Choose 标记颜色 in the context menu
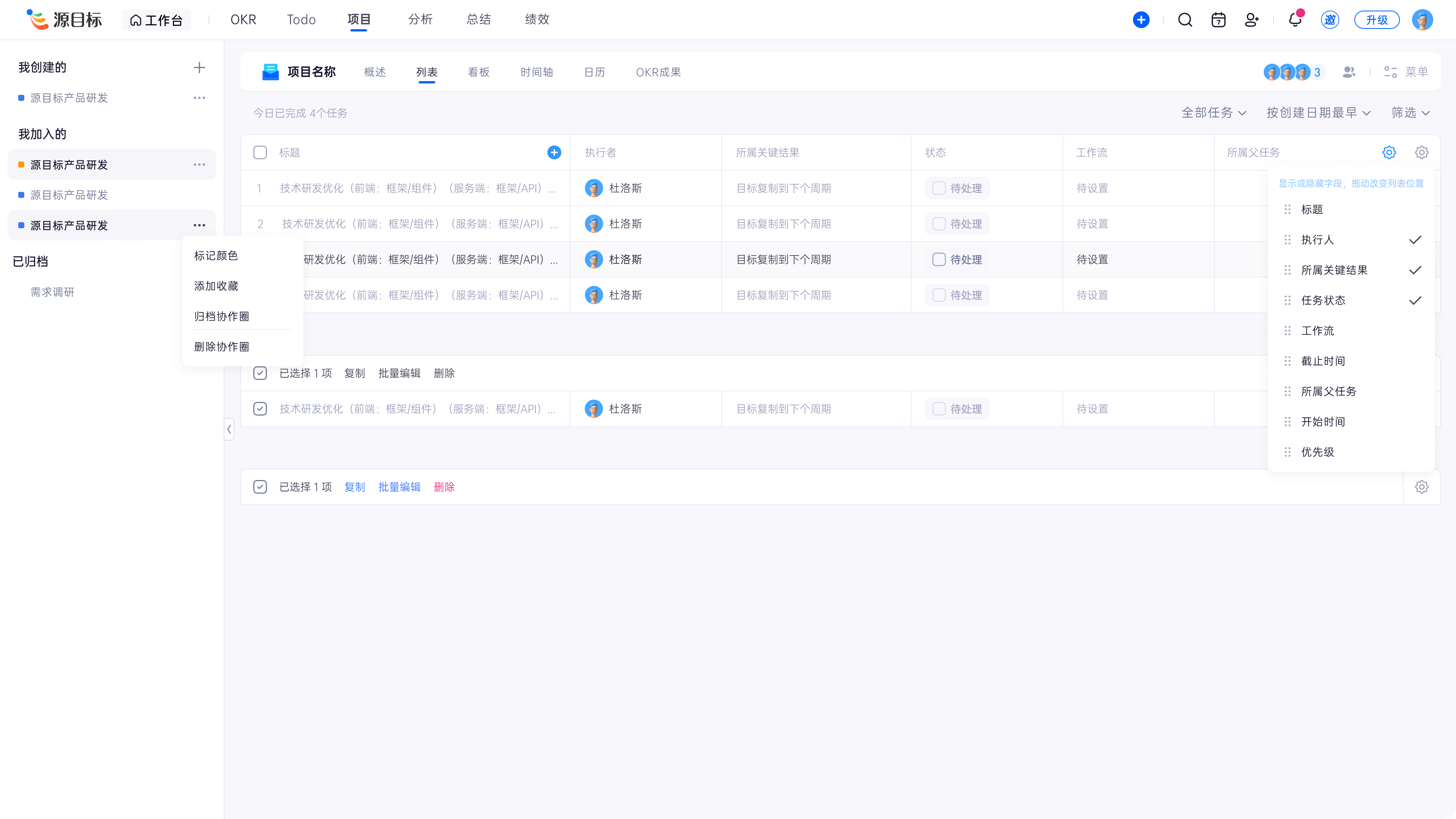 [216, 256]
